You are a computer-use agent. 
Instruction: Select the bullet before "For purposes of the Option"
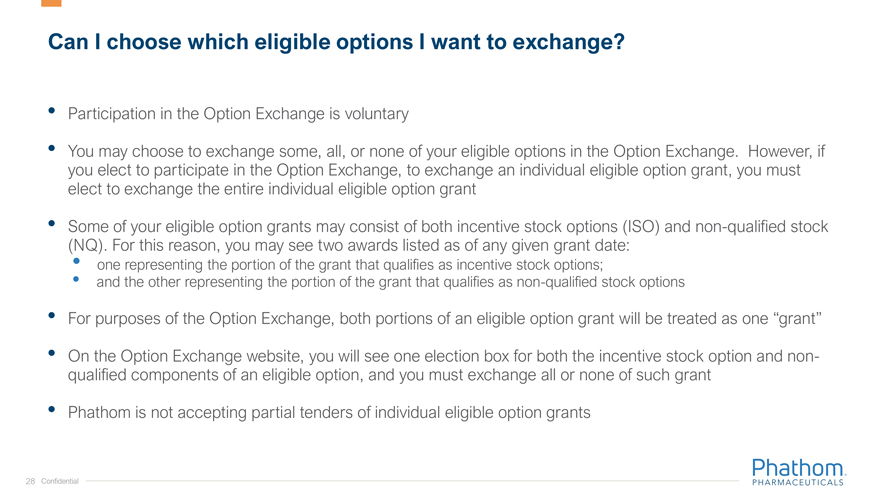[52, 317]
